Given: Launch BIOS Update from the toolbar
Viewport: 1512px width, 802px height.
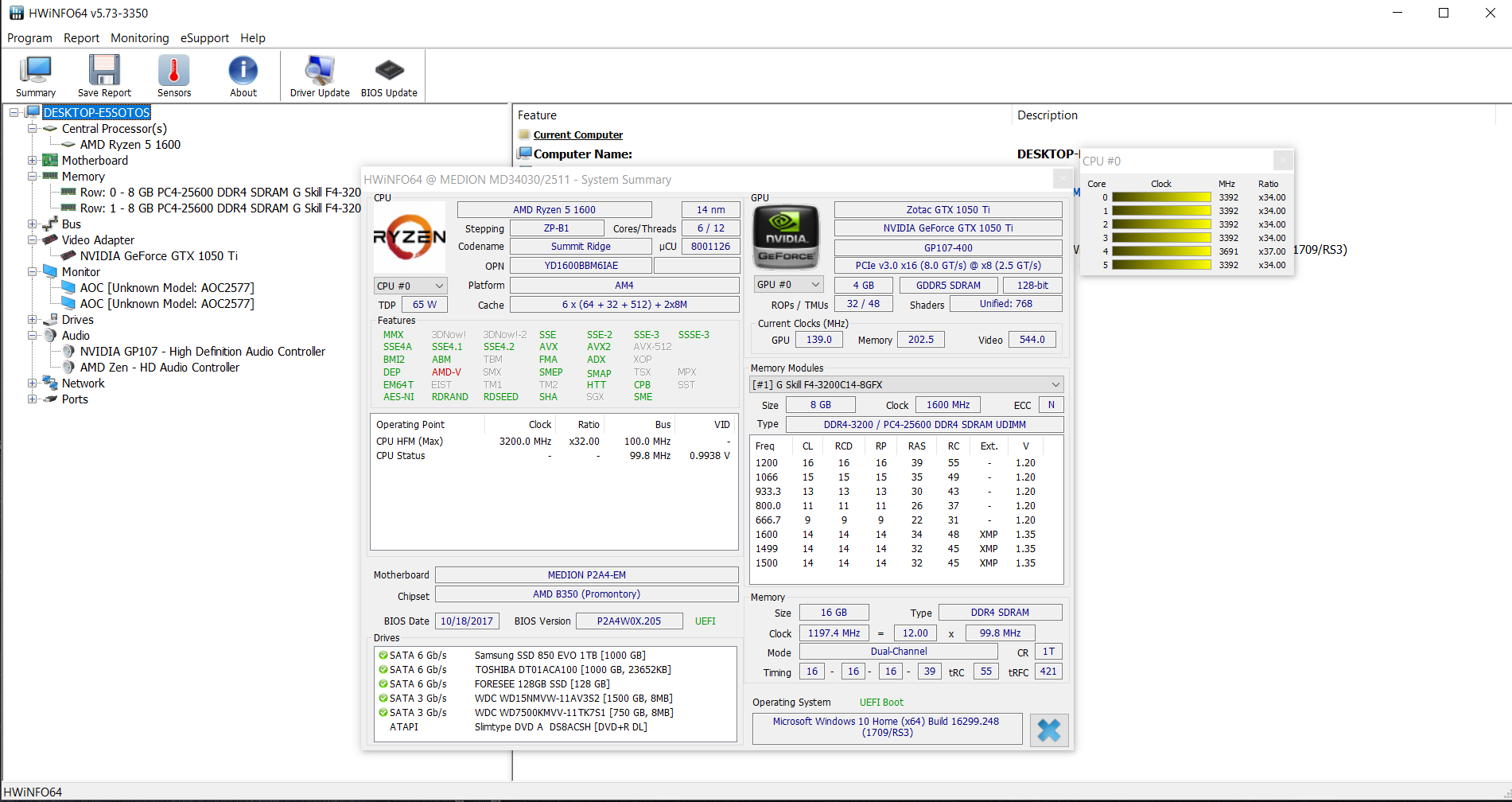Looking at the screenshot, I should (x=389, y=76).
